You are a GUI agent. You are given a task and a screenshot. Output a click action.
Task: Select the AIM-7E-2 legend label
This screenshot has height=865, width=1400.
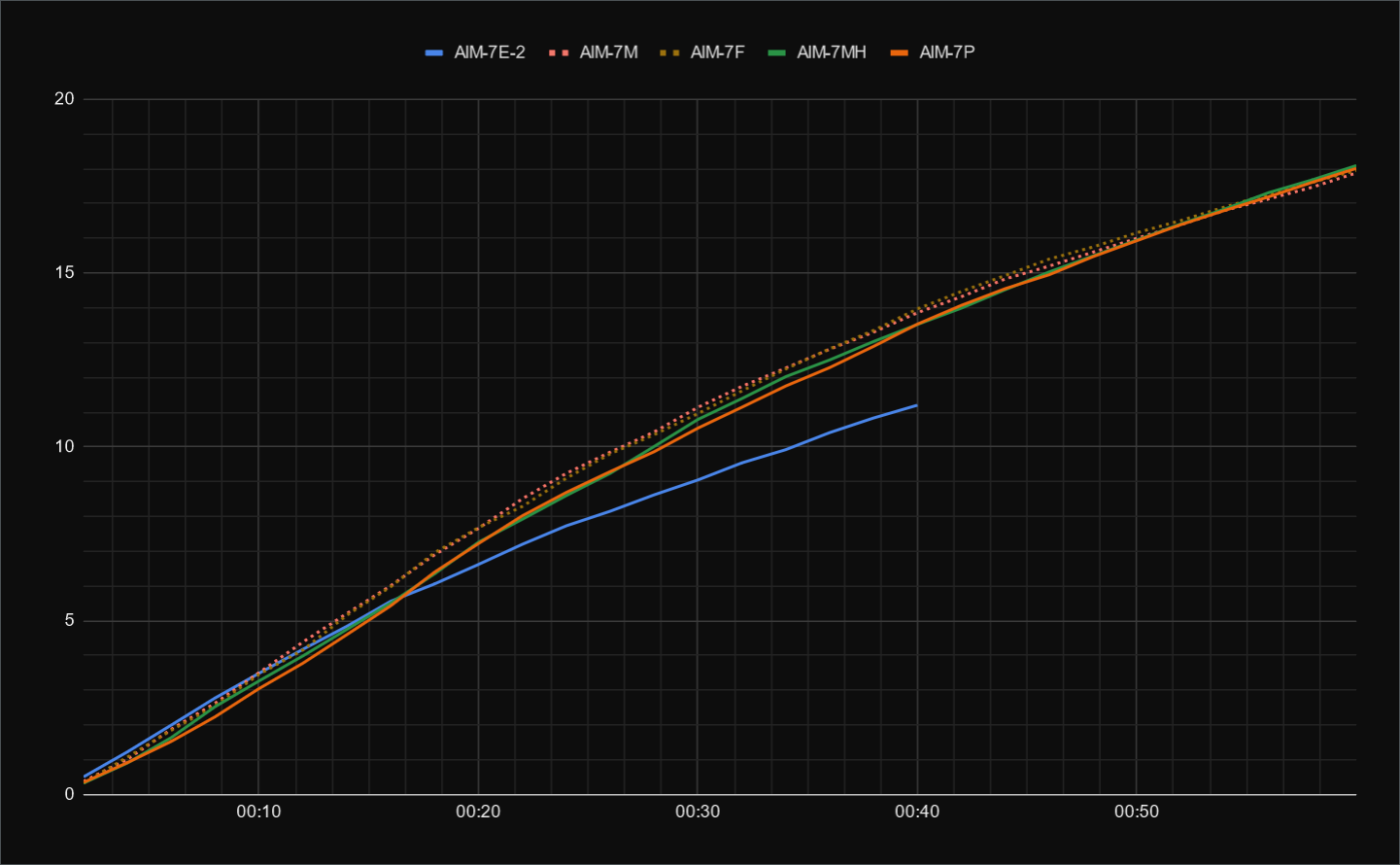489,52
